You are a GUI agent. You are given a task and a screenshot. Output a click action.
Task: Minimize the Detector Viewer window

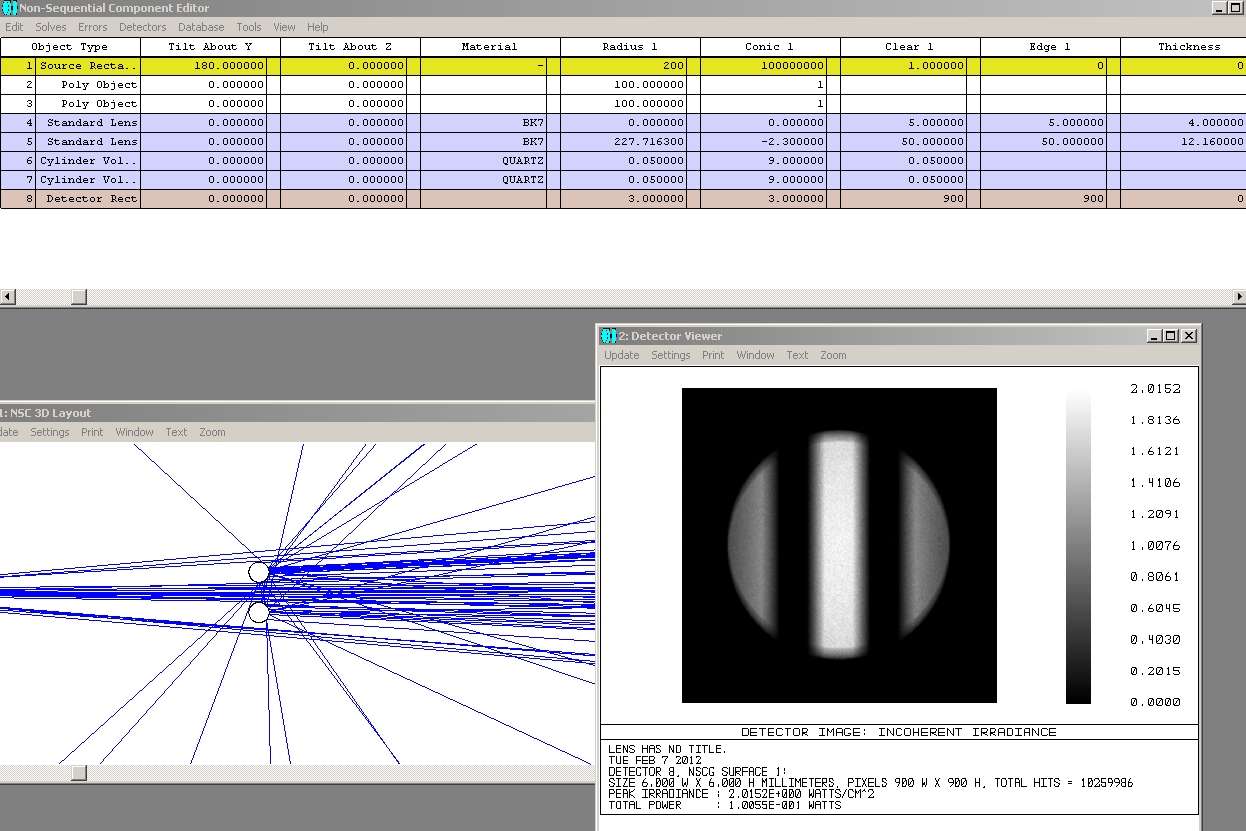coord(1155,336)
